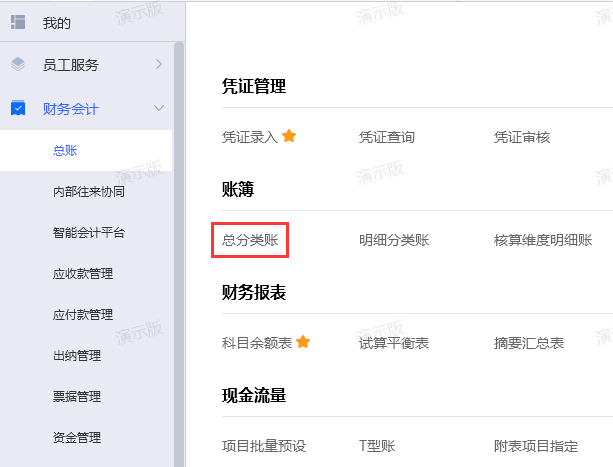Open 内部往来协同 sidebar item

pyautogui.click(x=88, y=191)
